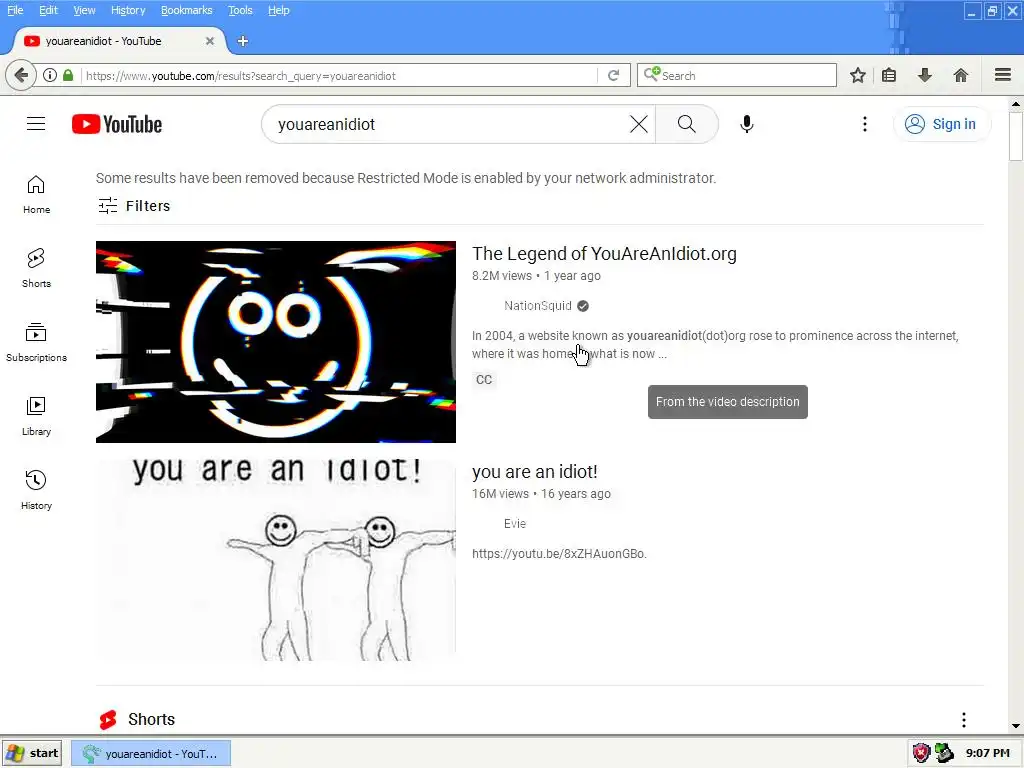Click the network tray icon
This screenshot has height=768, width=1024.
coord(944,753)
